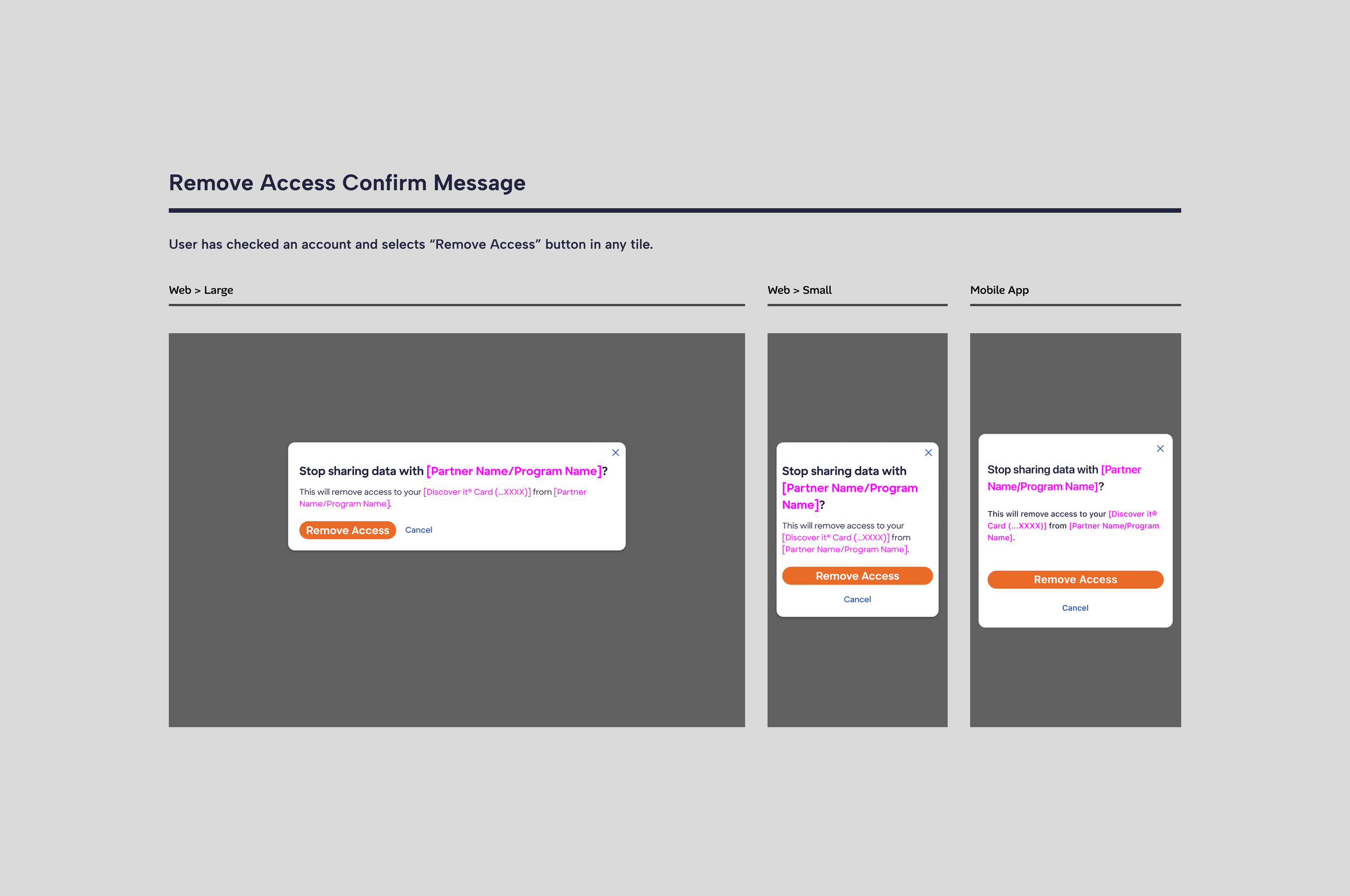Click Cancel in the Web Large dialog
The image size is (1350, 896).
pyautogui.click(x=418, y=530)
